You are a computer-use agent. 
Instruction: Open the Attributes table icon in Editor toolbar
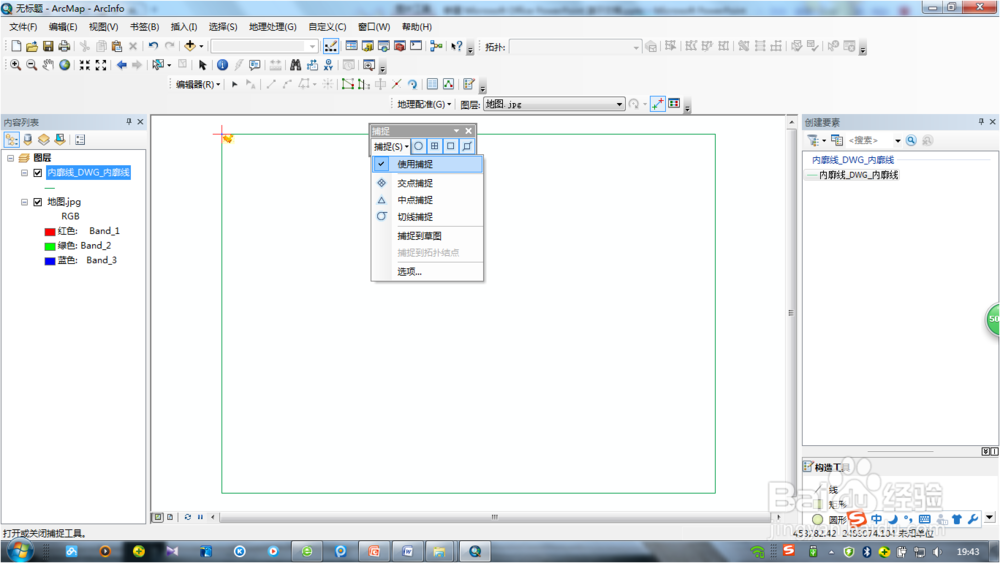[432, 84]
